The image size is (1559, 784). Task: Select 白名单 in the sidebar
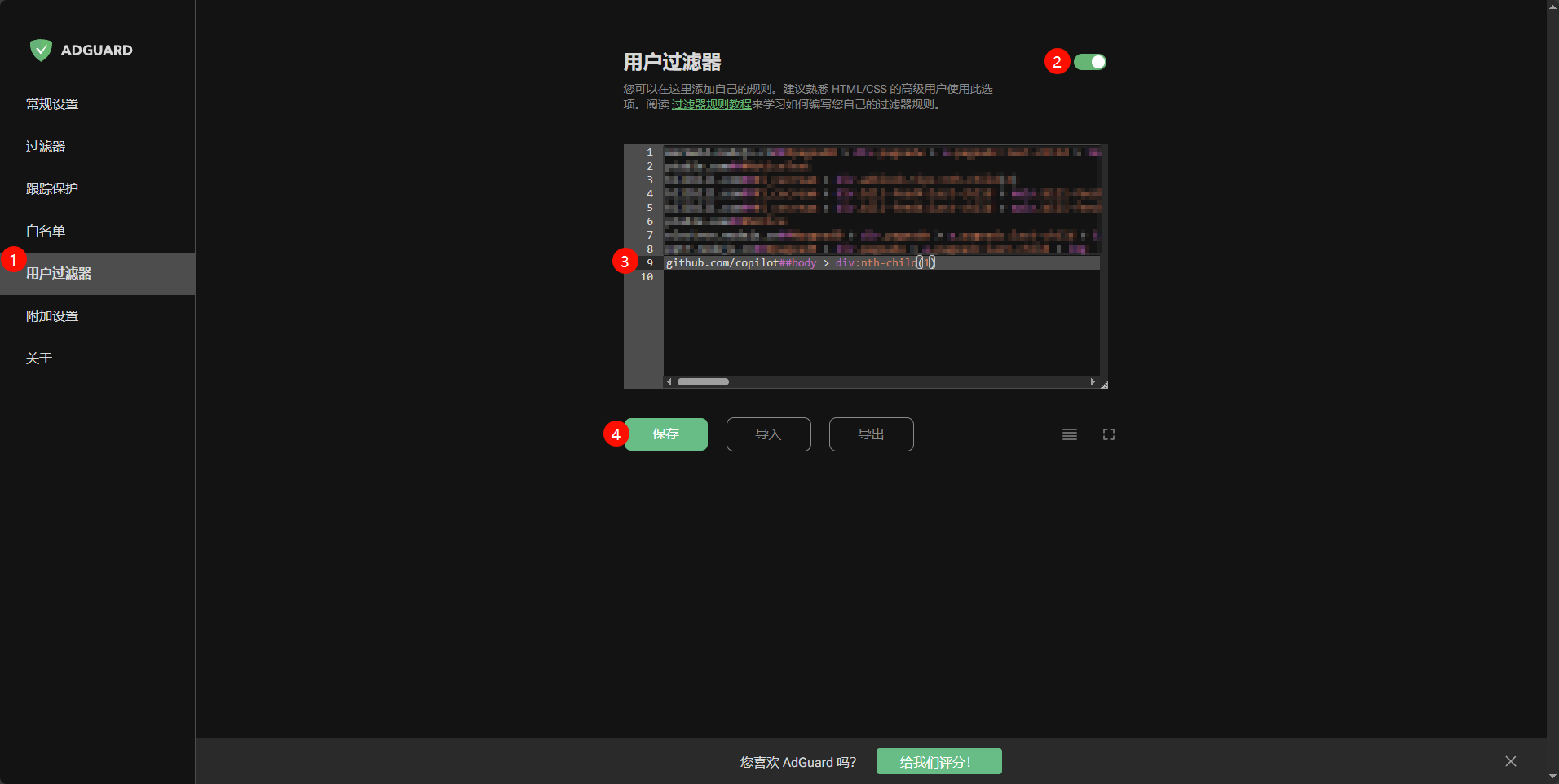[46, 231]
